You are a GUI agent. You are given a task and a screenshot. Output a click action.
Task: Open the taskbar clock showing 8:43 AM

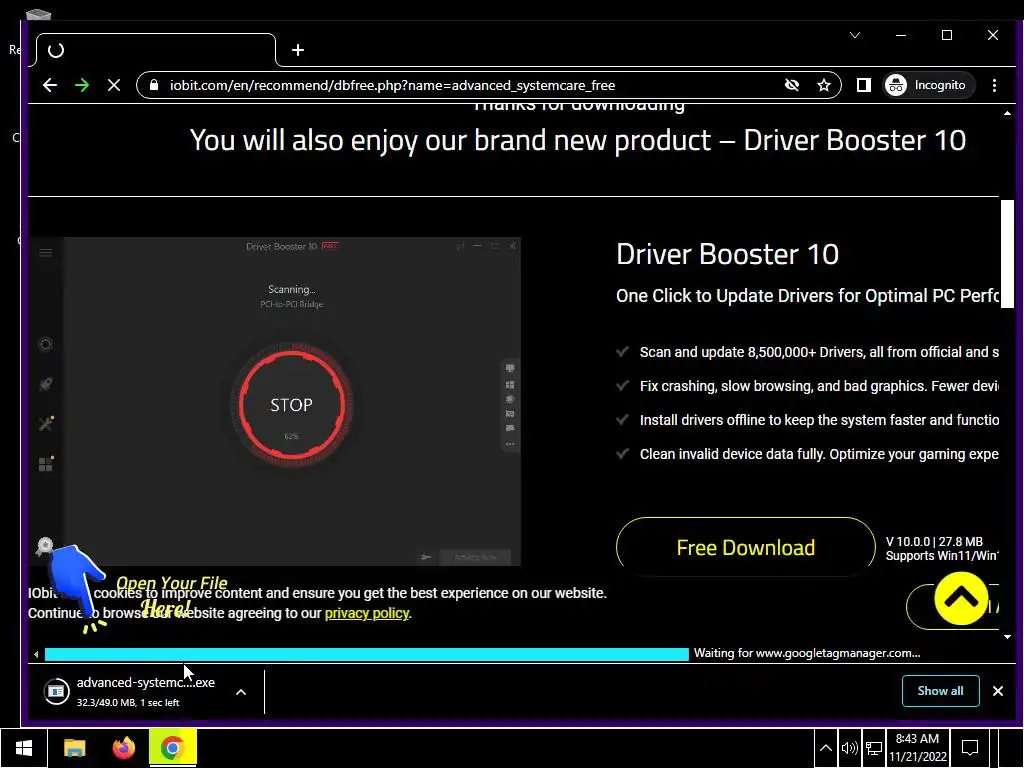pyautogui.click(x=918, y=748)
